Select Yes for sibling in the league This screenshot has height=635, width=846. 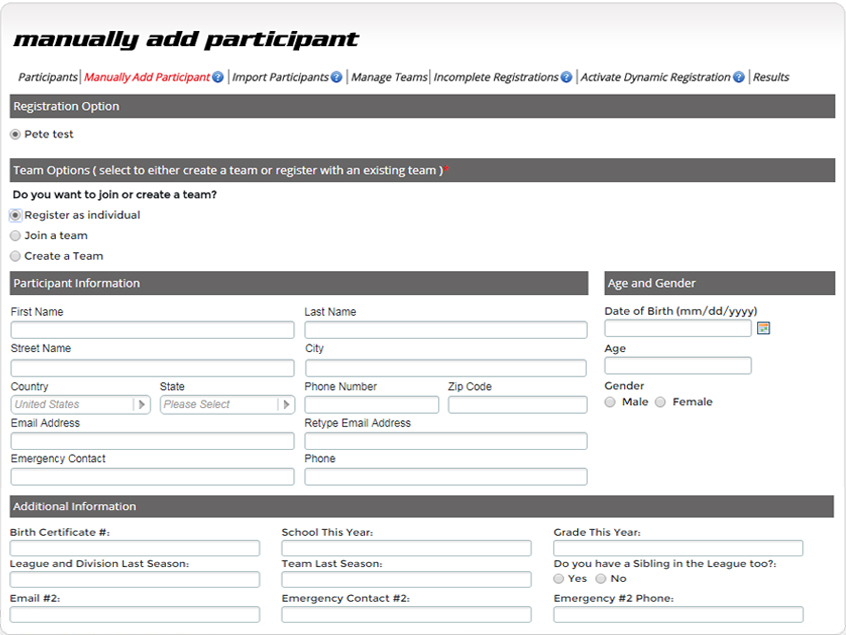click(x=560, y=578)
